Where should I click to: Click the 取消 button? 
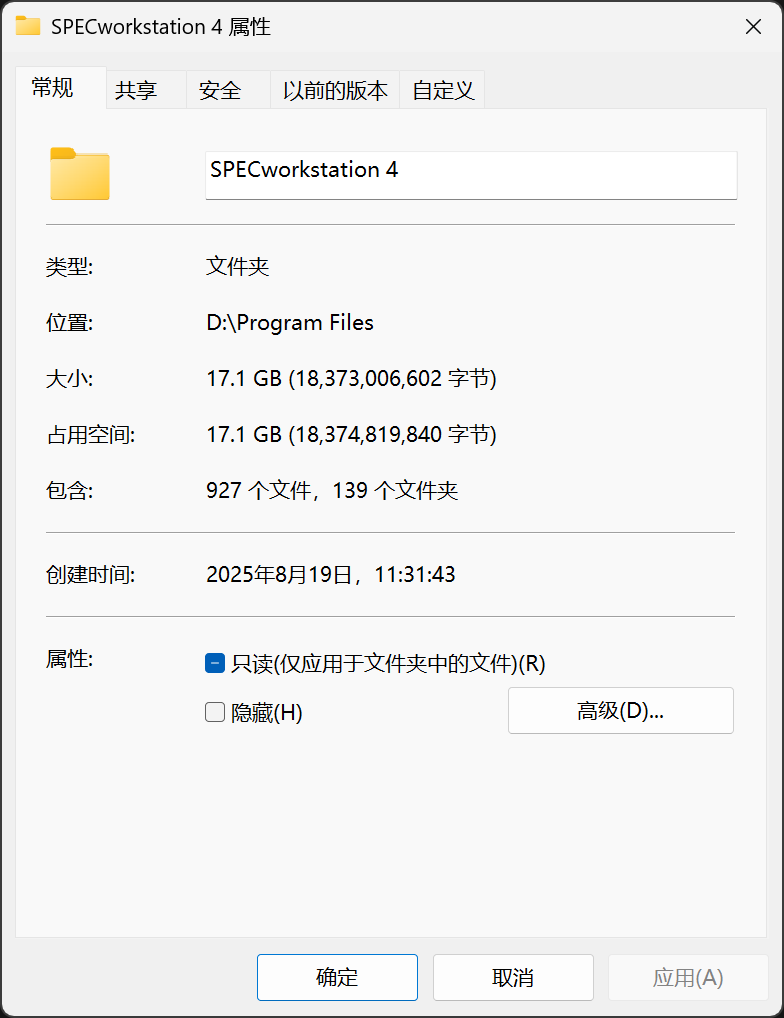[x=513, y=977]
